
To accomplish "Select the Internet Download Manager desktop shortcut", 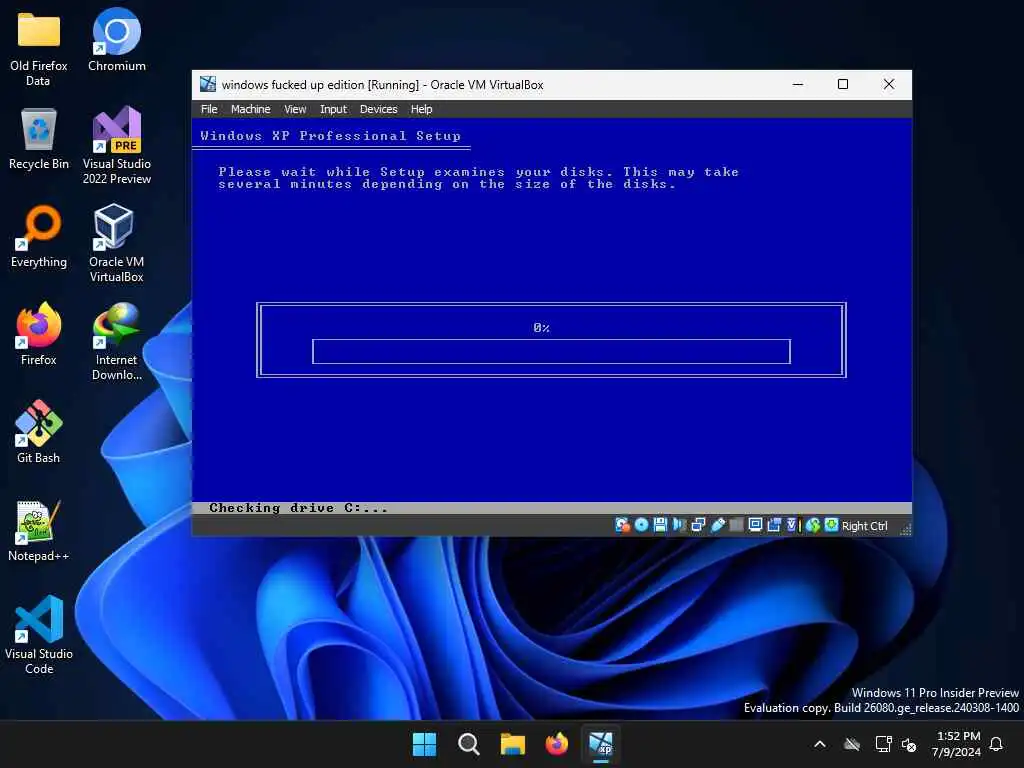I will [x=117, y=341].
